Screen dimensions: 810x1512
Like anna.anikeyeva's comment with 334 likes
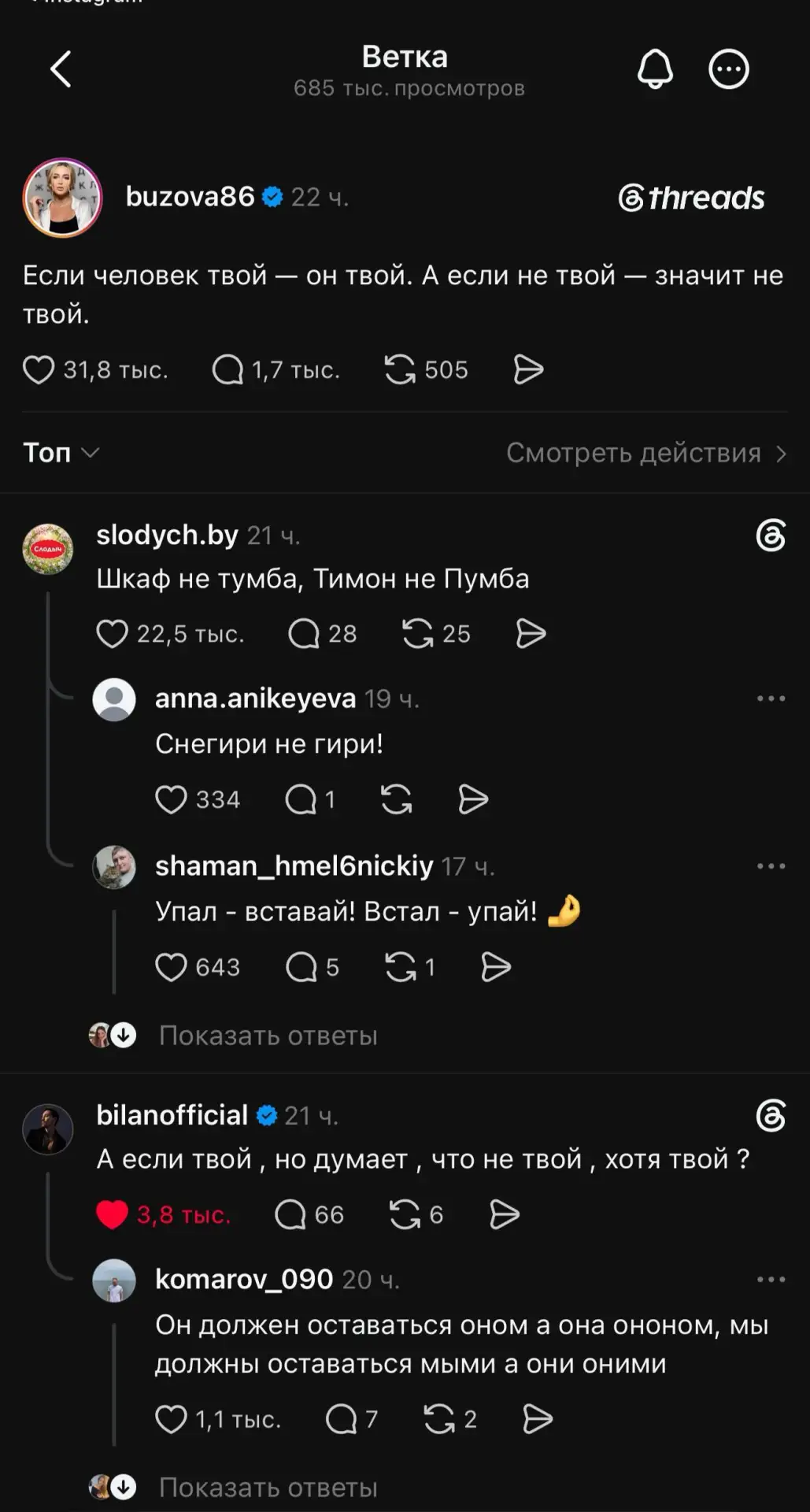point(171,799)
